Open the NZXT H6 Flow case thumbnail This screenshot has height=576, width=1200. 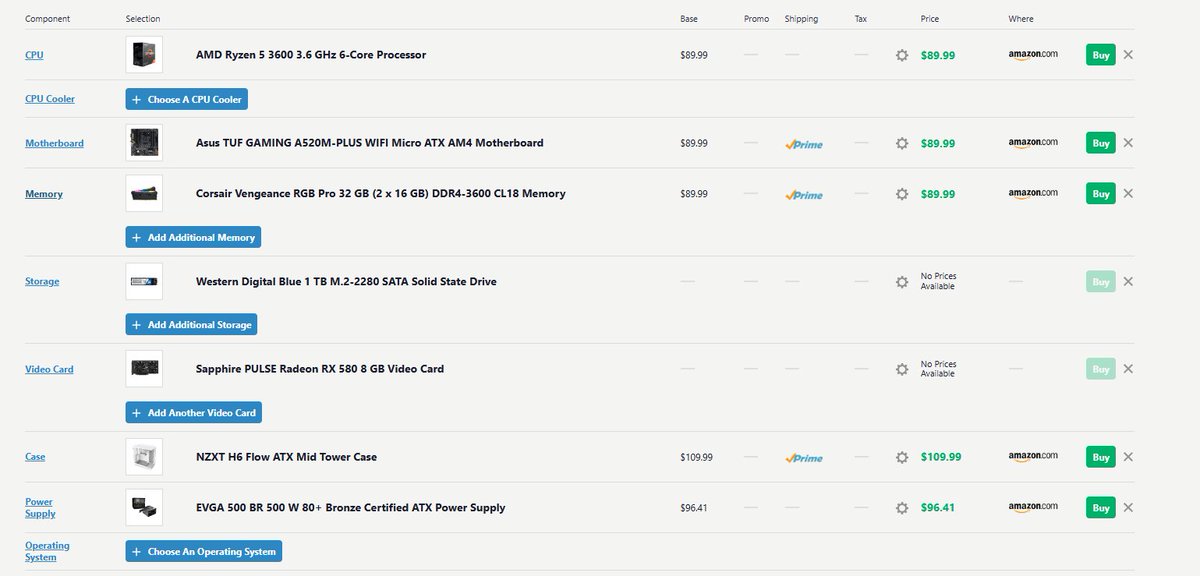pos(144,457)
